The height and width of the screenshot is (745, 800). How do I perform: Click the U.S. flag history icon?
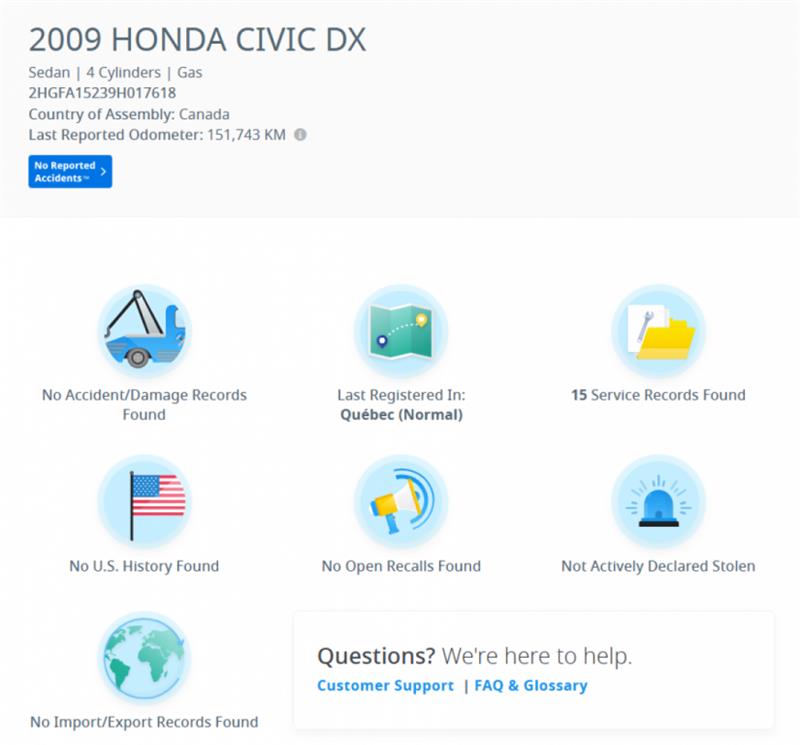tap(144, 502)
